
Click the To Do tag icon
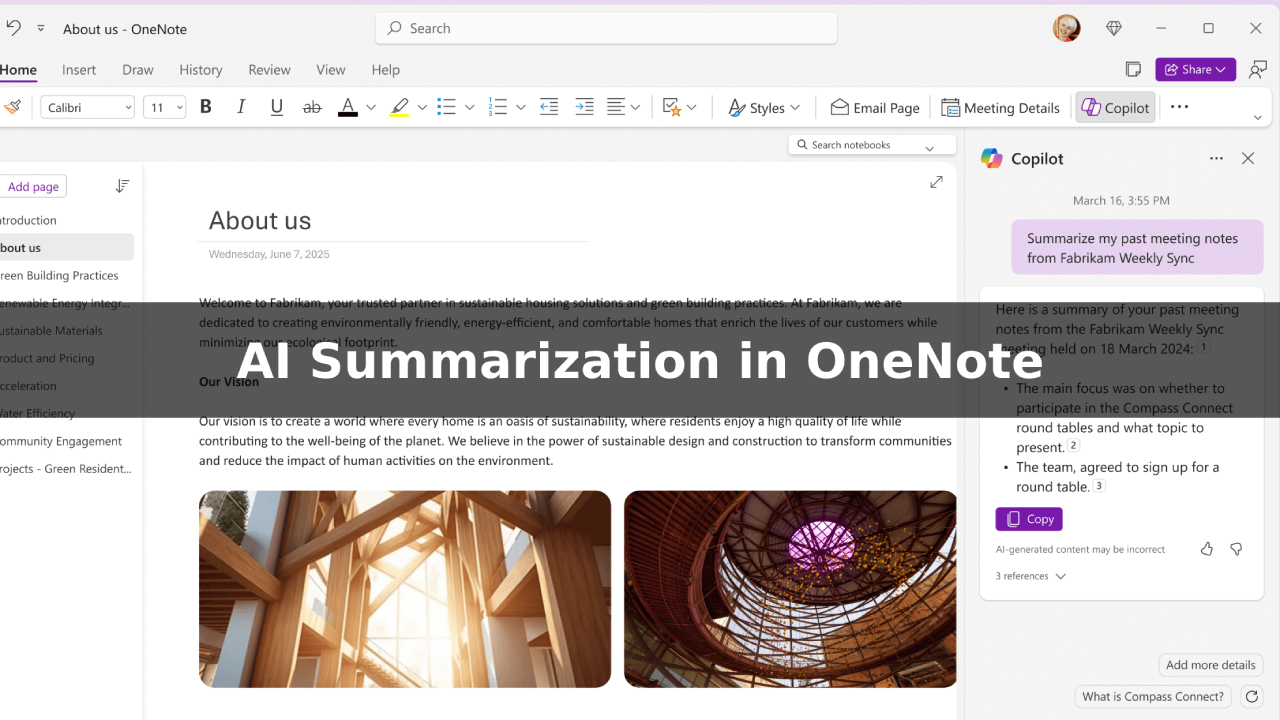coord(672,107)
